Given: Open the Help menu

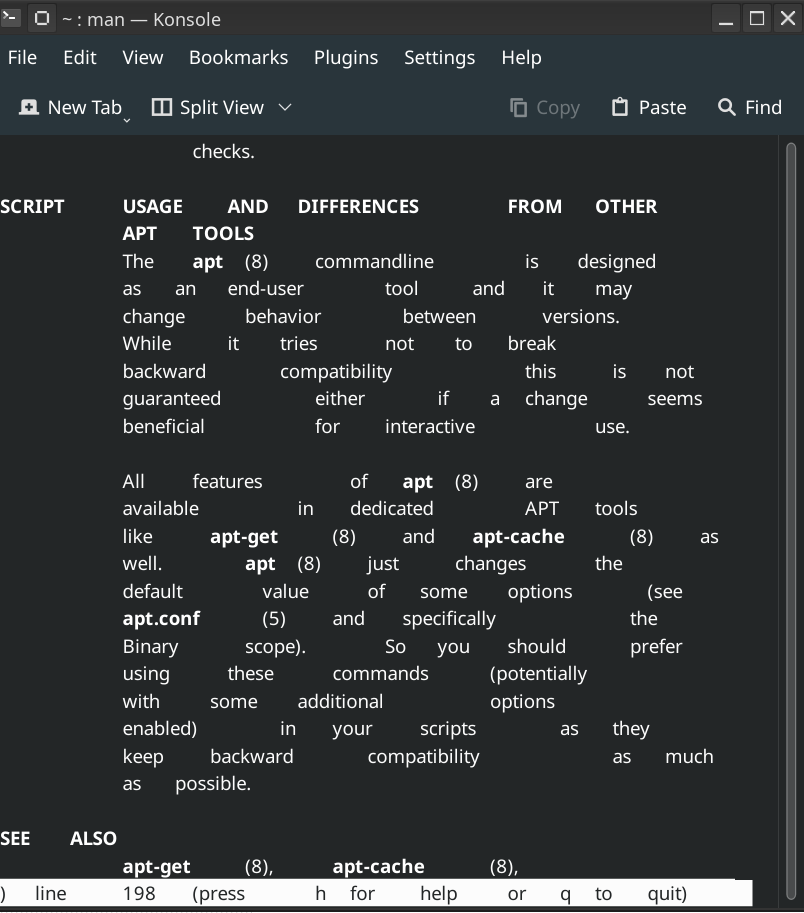Looking at the screenshot, I should coord(521,58).
